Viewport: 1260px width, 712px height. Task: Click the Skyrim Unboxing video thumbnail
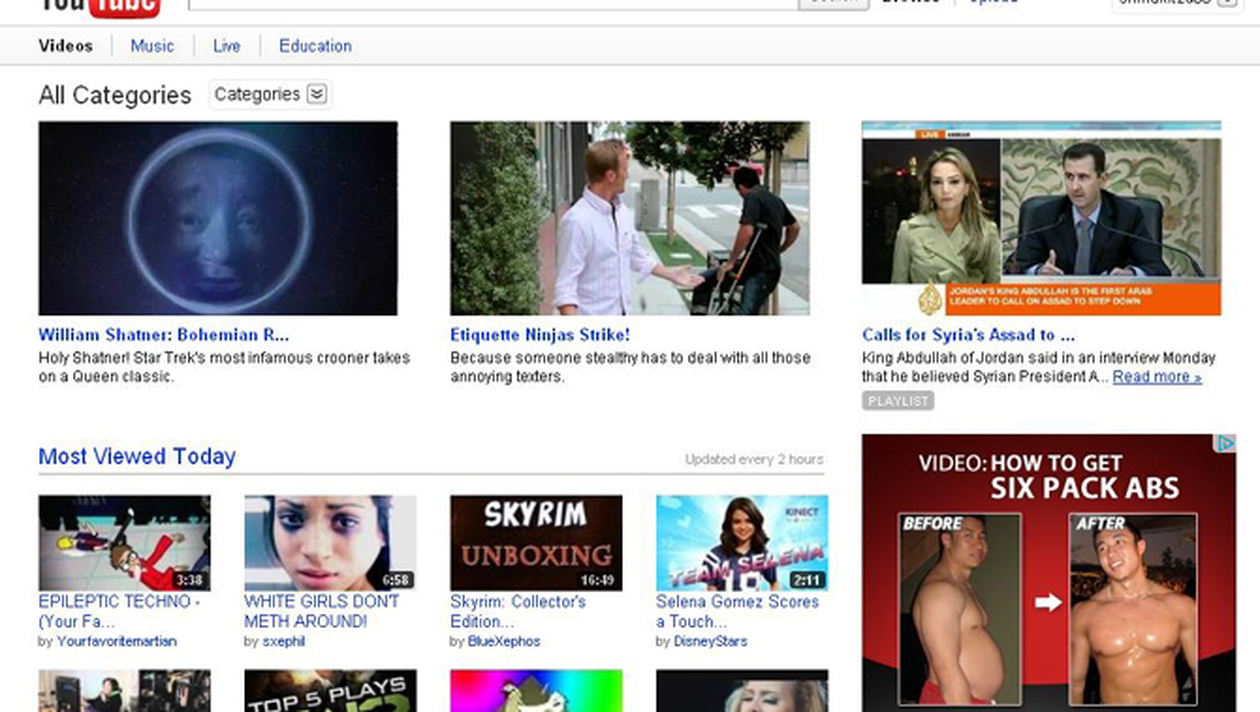click(x=536, y=543)
